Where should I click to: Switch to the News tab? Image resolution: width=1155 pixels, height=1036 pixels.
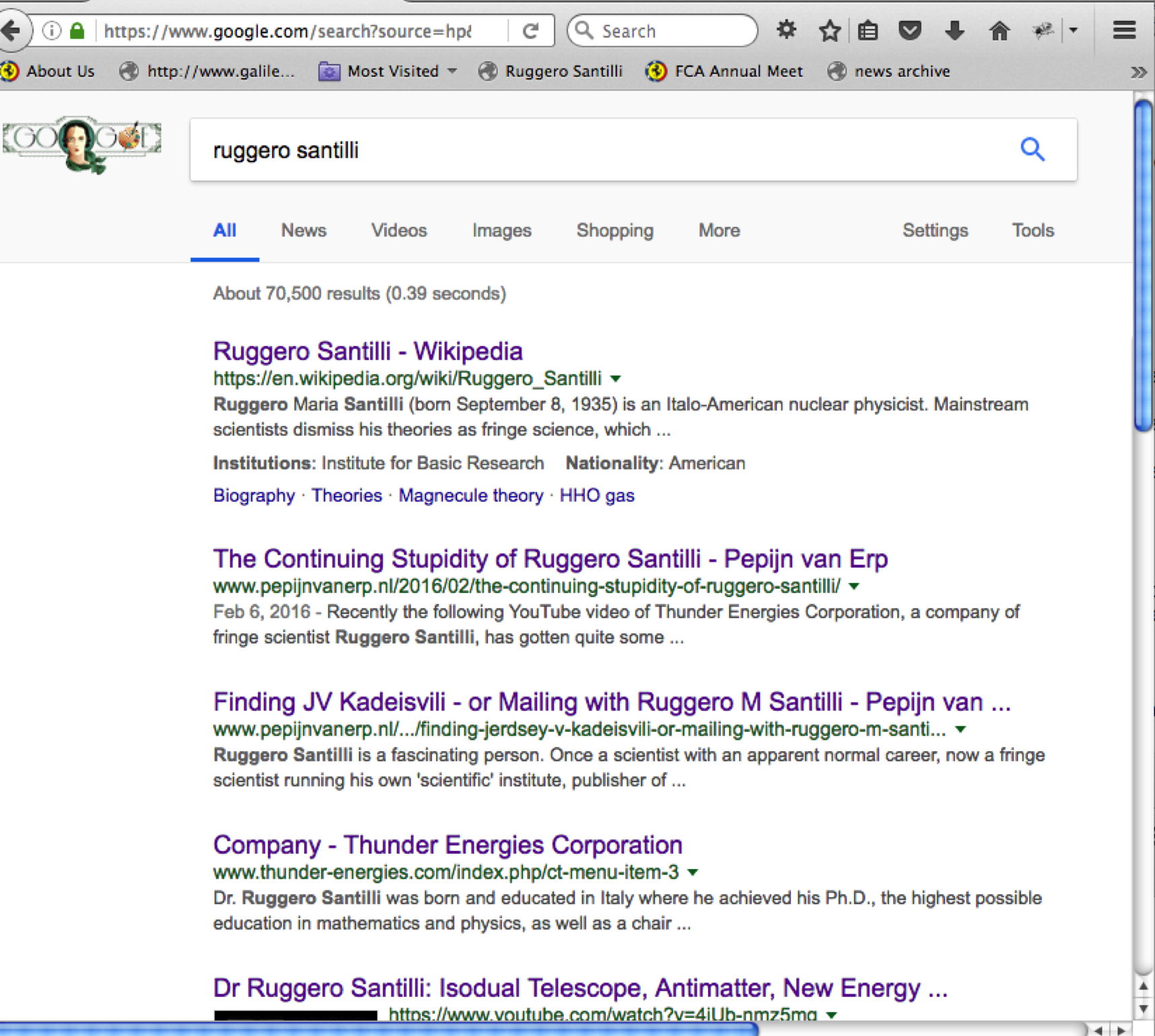pos(304,231)
